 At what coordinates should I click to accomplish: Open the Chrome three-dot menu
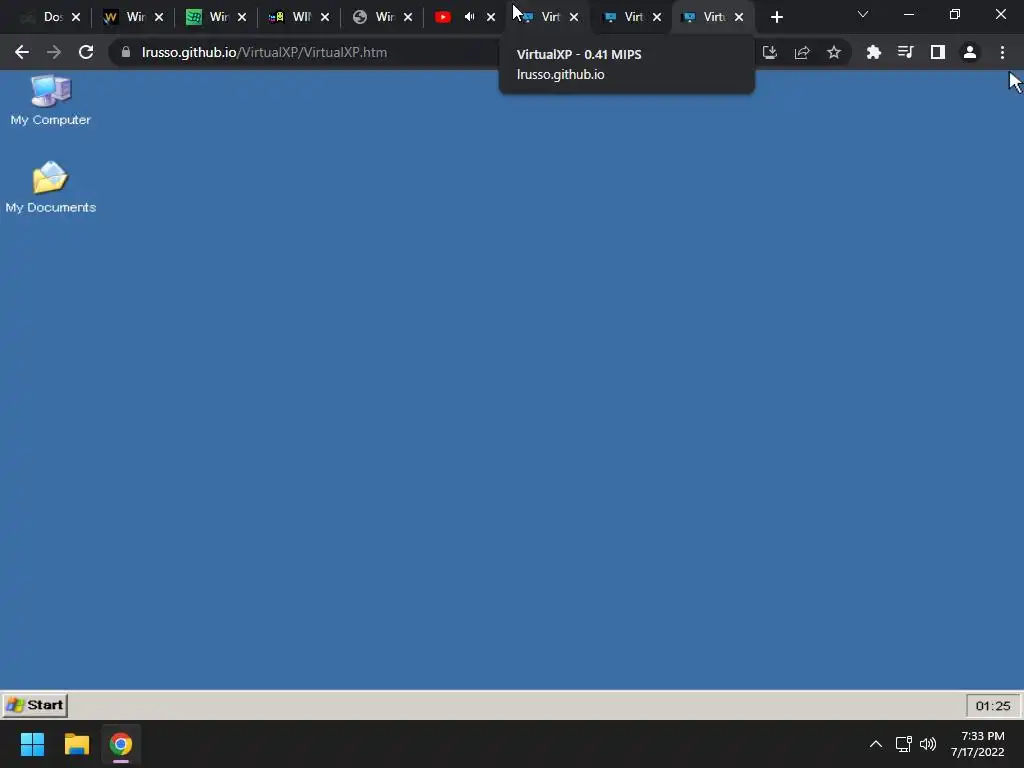1002,52
